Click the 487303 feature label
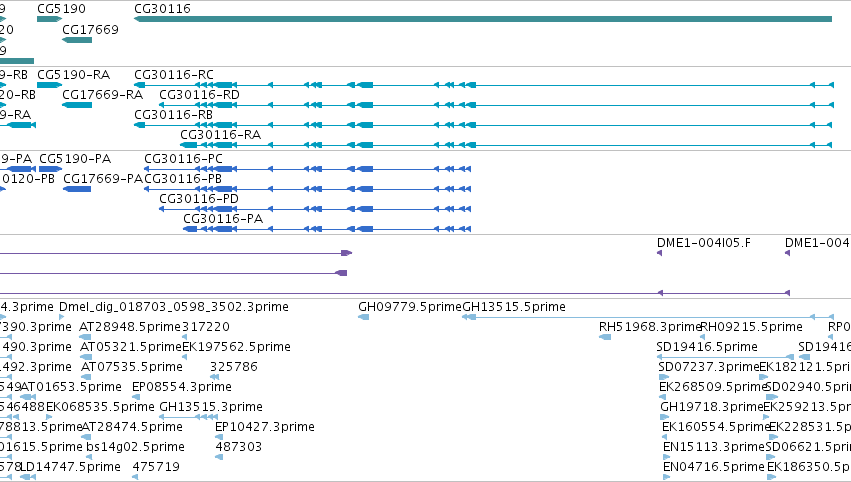The width and height of the screenshot is (851, 482). pos(239,447)
